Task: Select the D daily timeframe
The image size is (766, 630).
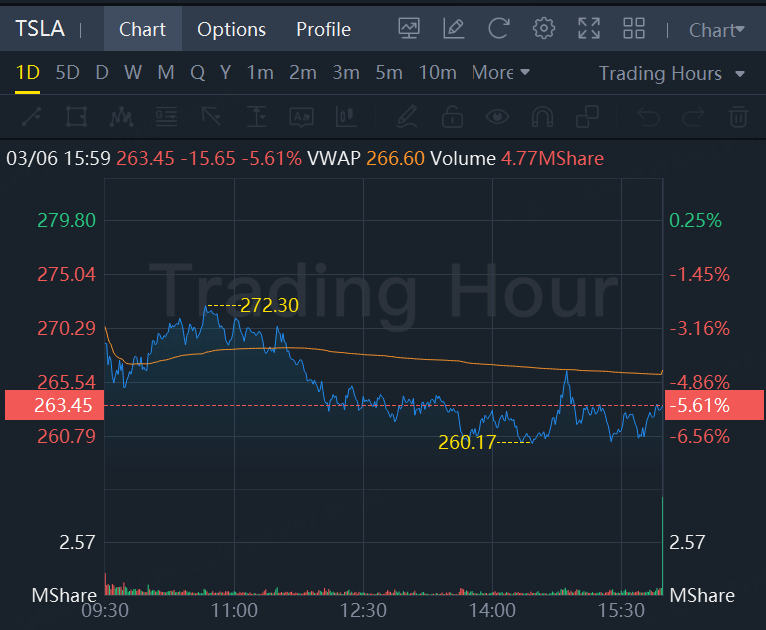Action: (x=102, y=72)
